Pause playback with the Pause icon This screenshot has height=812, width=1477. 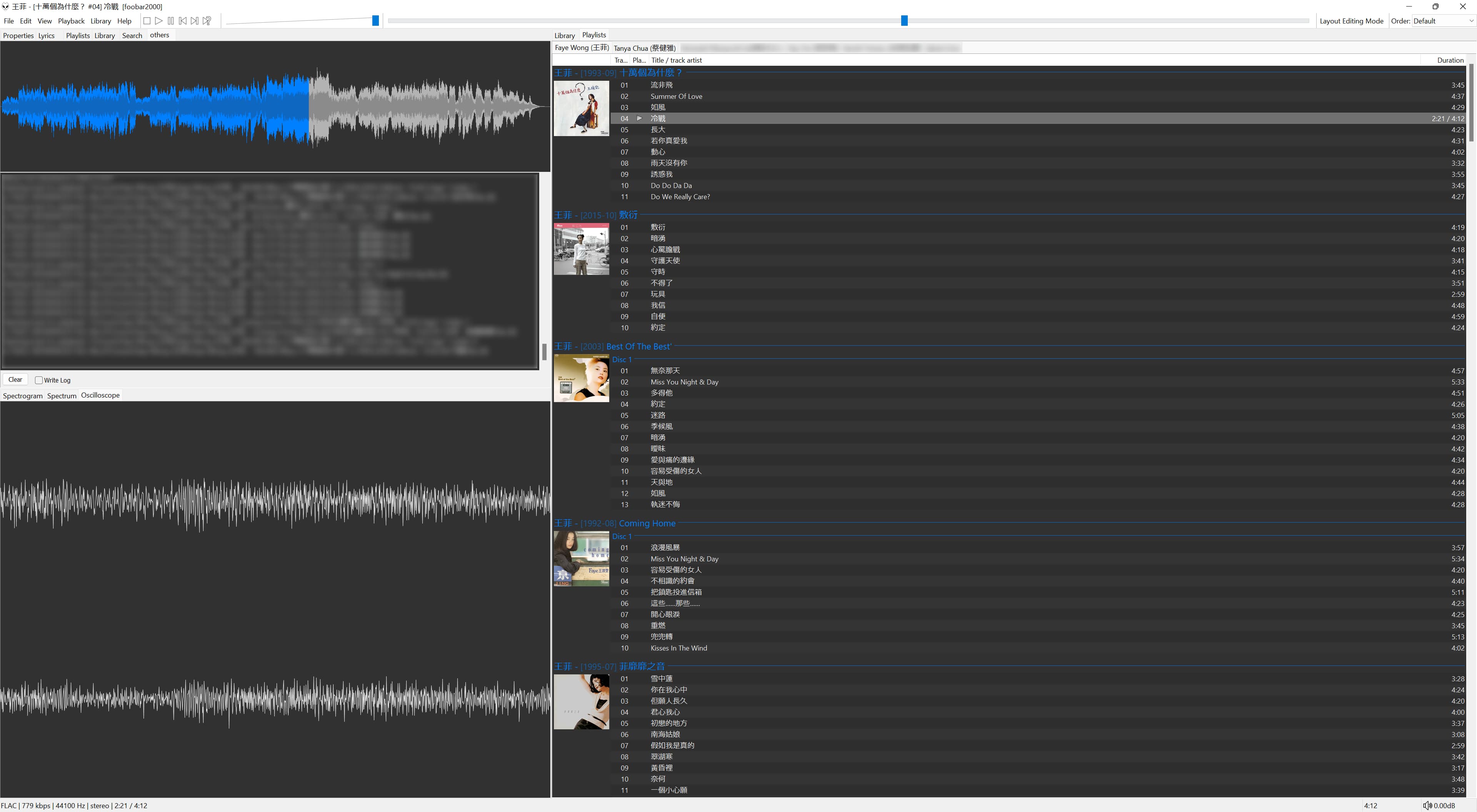[x=171, y=21]
